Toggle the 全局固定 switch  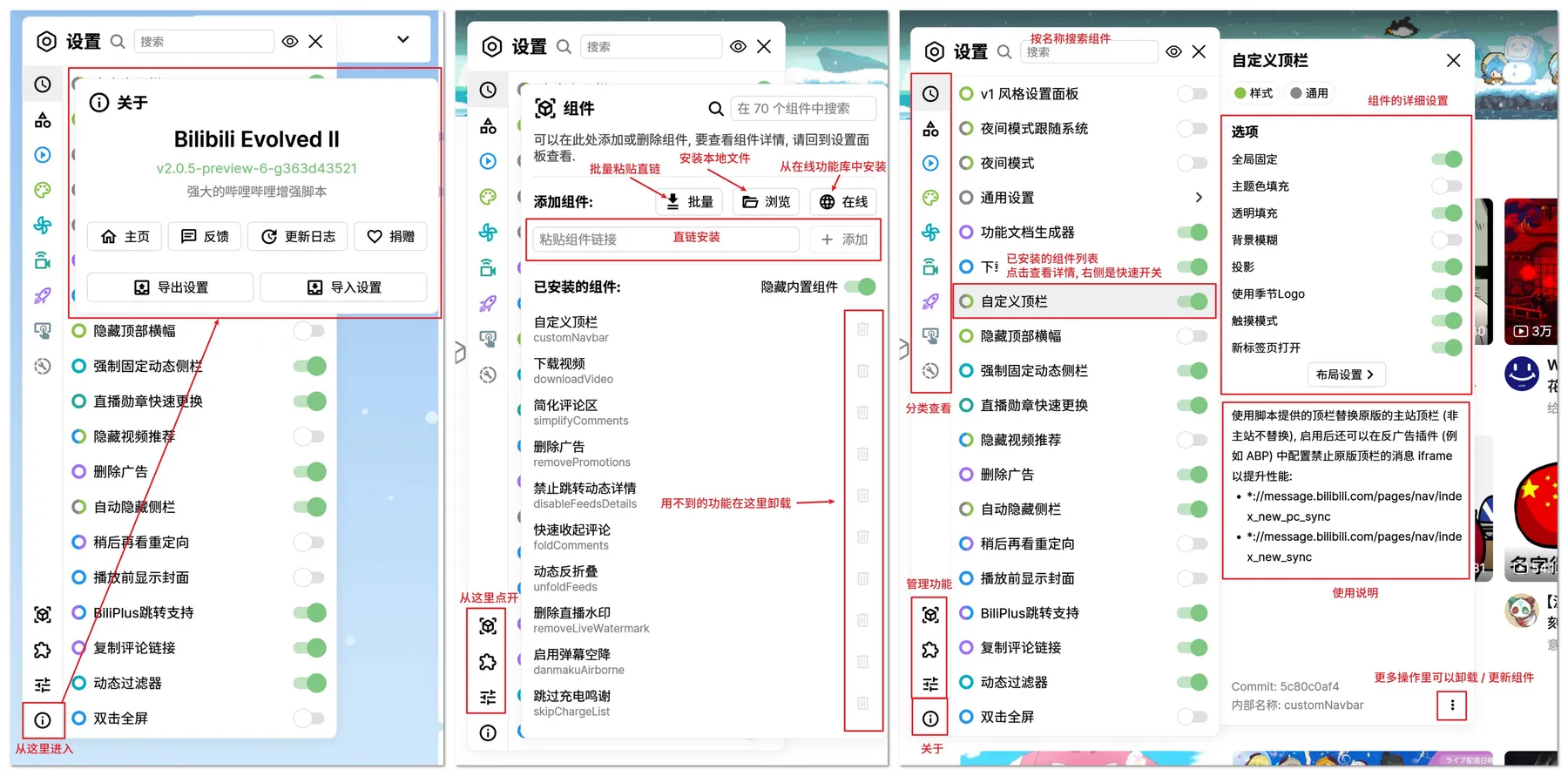[x=1446, y=159]
